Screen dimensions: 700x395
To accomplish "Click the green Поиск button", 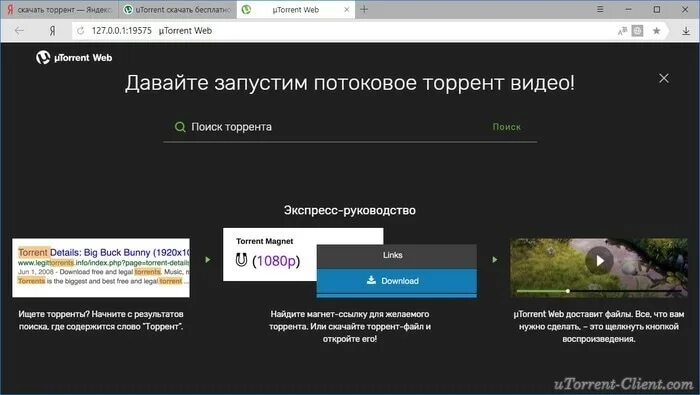I will coord(507,127).
